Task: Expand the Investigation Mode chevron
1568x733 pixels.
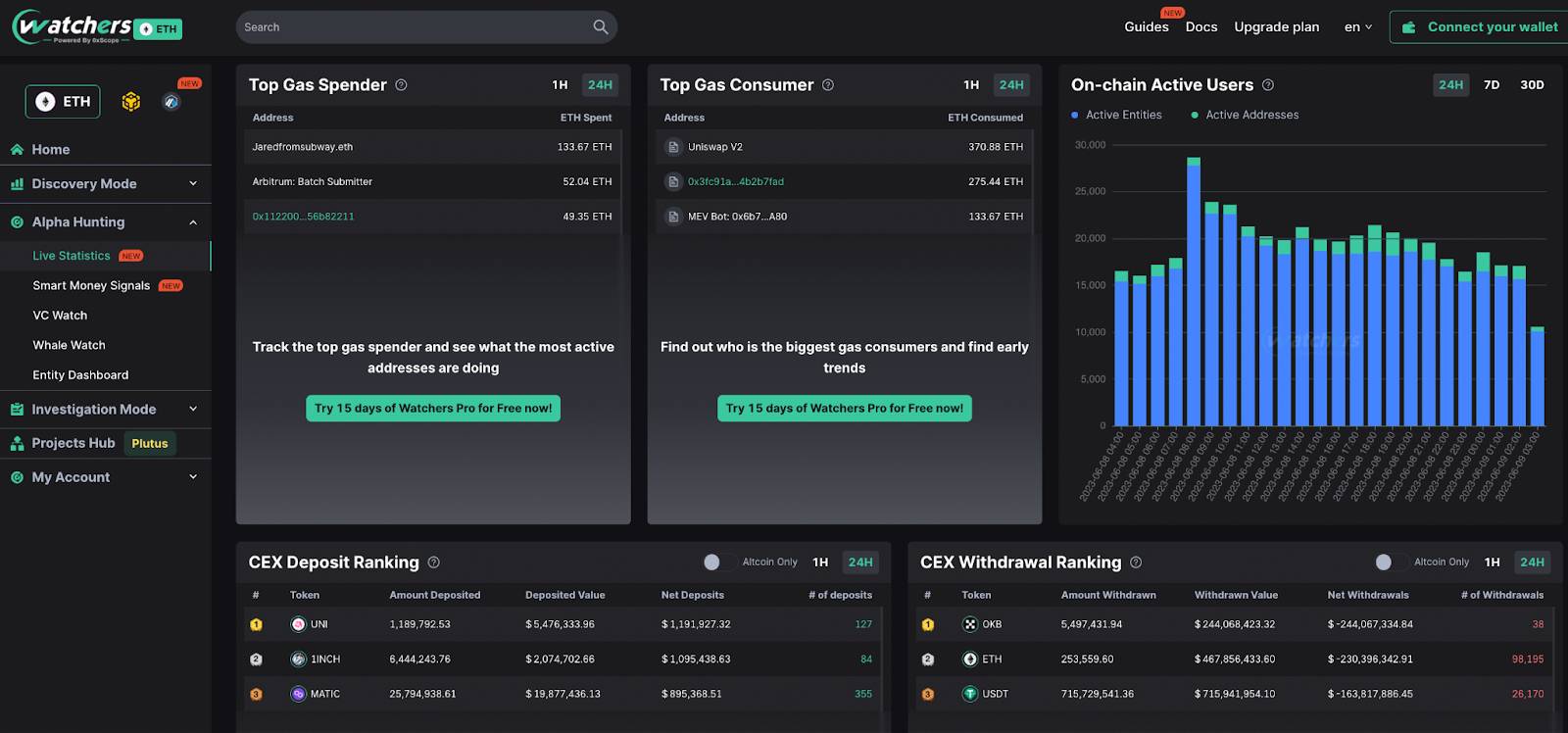Action: coord(193,409)
